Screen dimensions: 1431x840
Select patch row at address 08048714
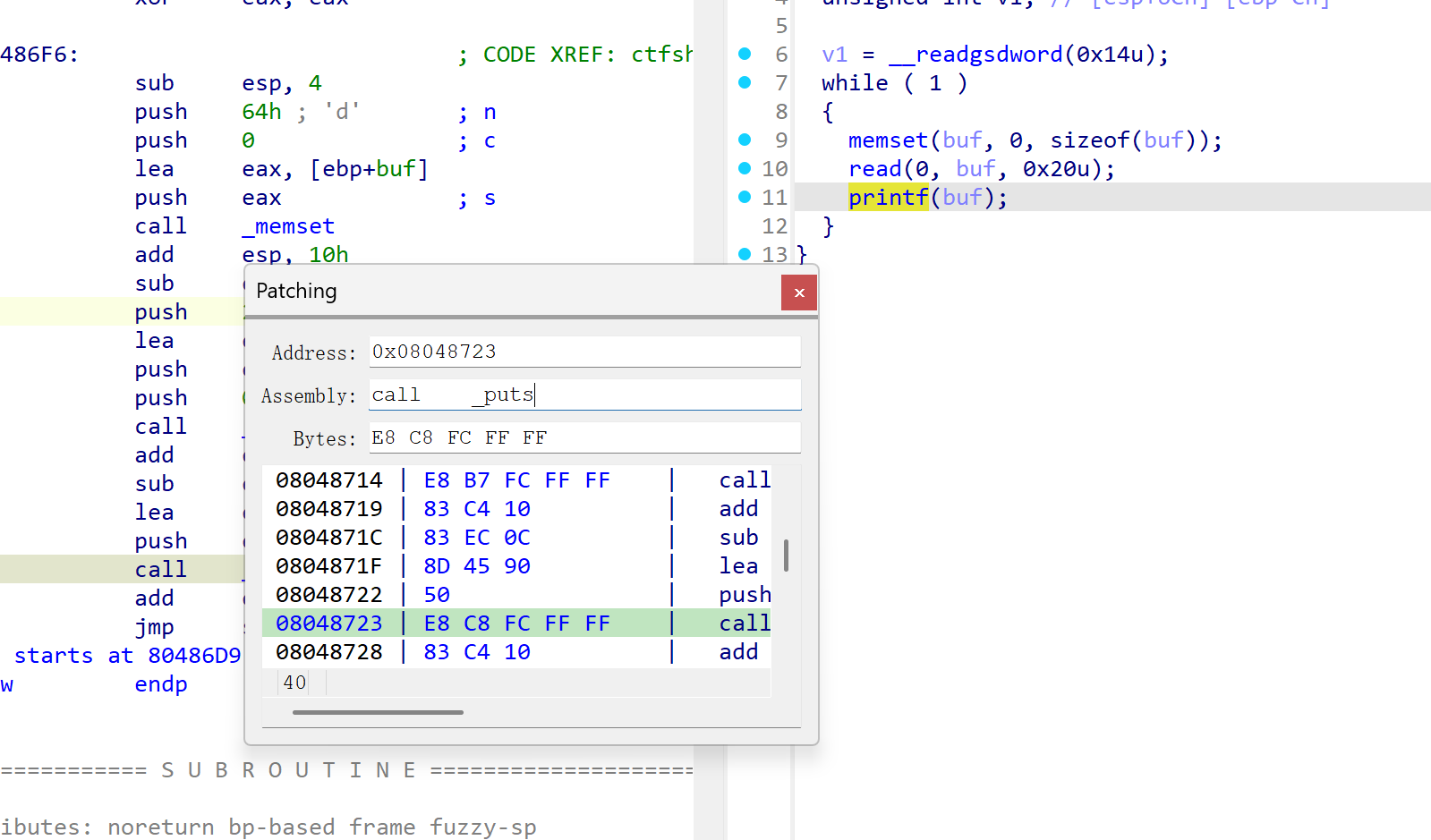point(515,480)
